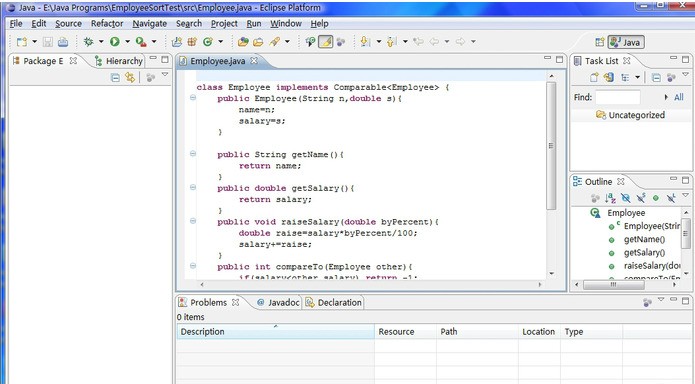This screenshot has width=695, height=384.
Task: Switch to the Javadoc tab
Action: [x=278, y=302]
